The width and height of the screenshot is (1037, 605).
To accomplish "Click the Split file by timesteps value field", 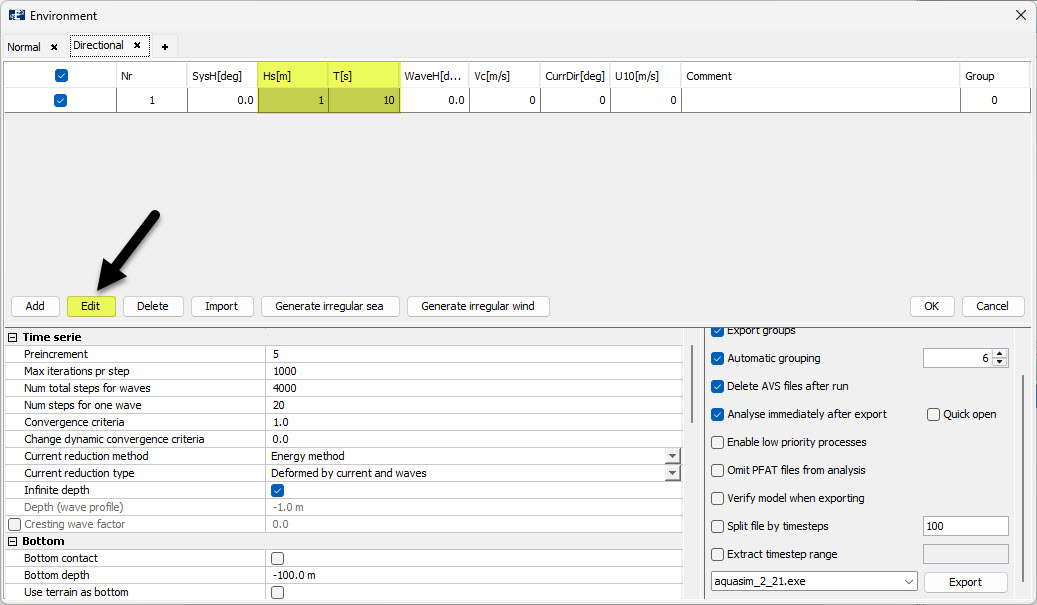I will [x=965, y=526].
